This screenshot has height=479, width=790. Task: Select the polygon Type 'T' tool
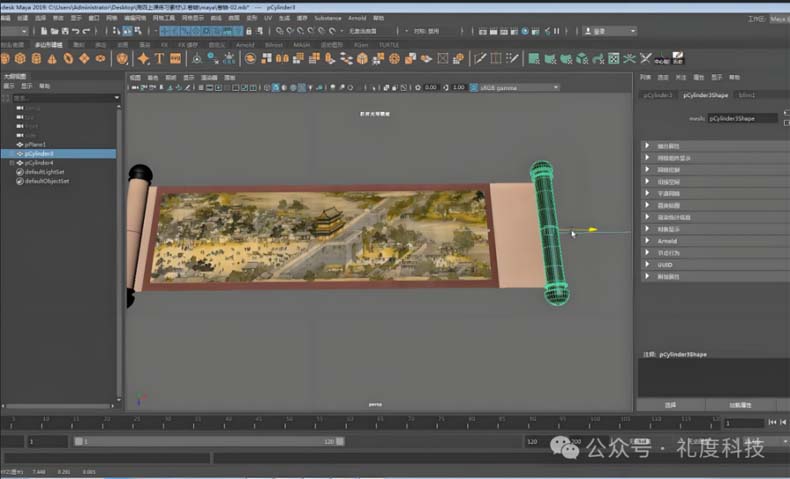point(159,58)
